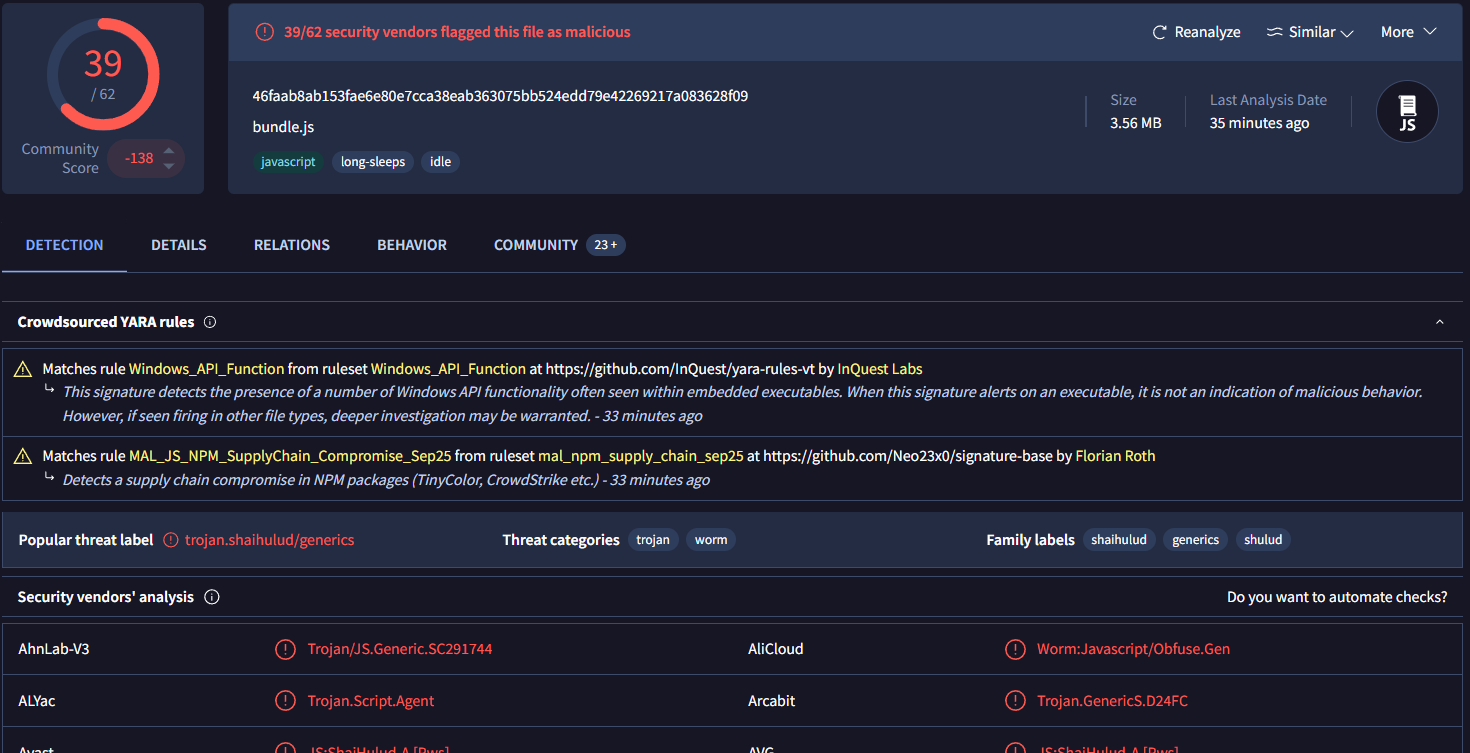The width and height of the screenshot is (1470, 753).
Task: Click the Reanalyze refresh icon
Action: [x=1159, y=32]
